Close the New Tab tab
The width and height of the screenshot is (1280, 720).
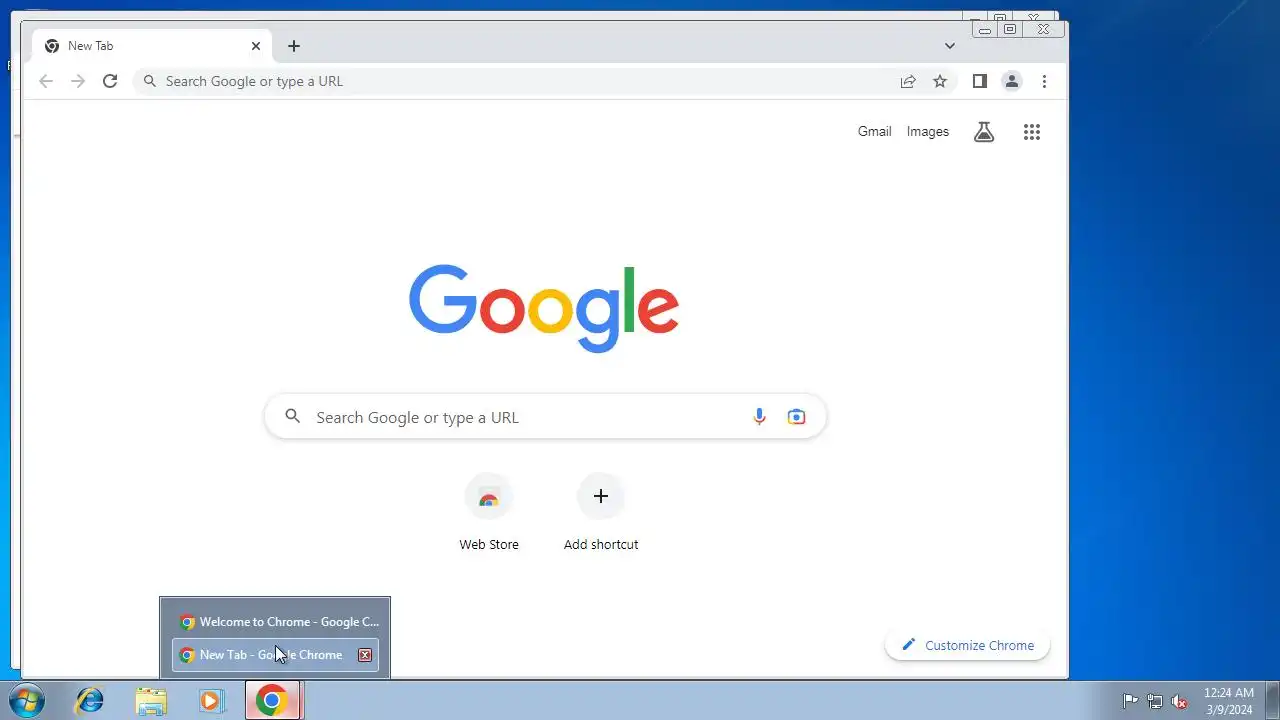(x=256, y=46)
